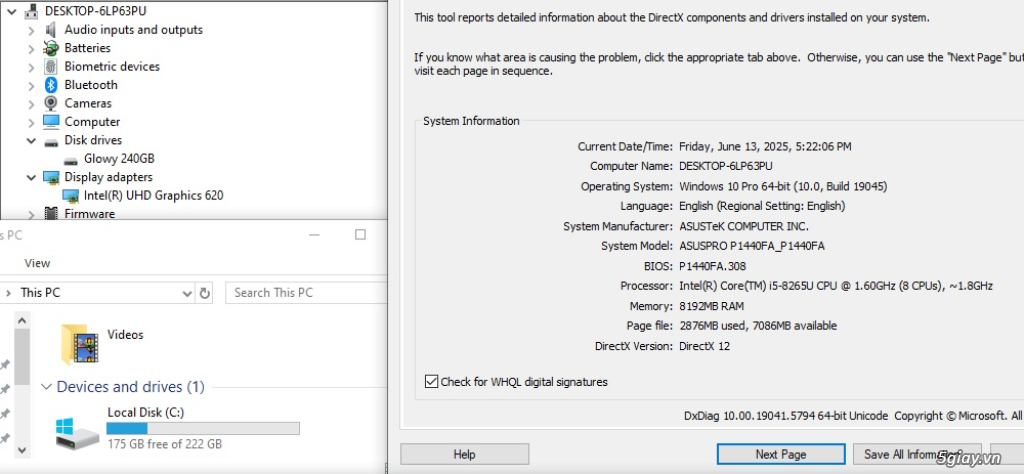
Task: Collapse the Display adapters node
Action: [x=31, y=177]
